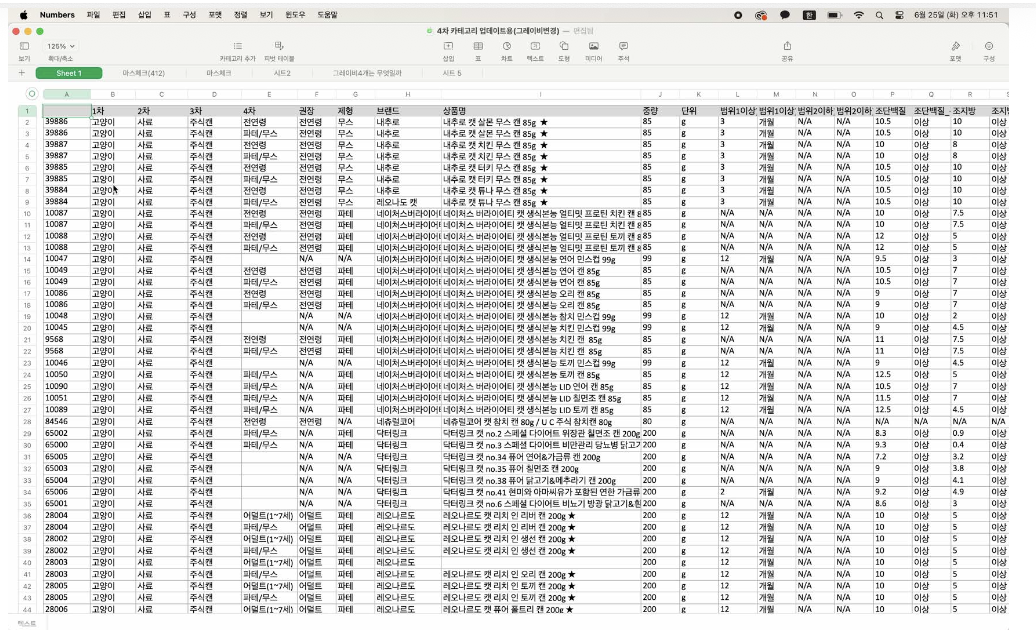1036x630 pixels.
Task: Click cell 어덜트(1~7세) in row 36 column E
Action: pos(269,516)
